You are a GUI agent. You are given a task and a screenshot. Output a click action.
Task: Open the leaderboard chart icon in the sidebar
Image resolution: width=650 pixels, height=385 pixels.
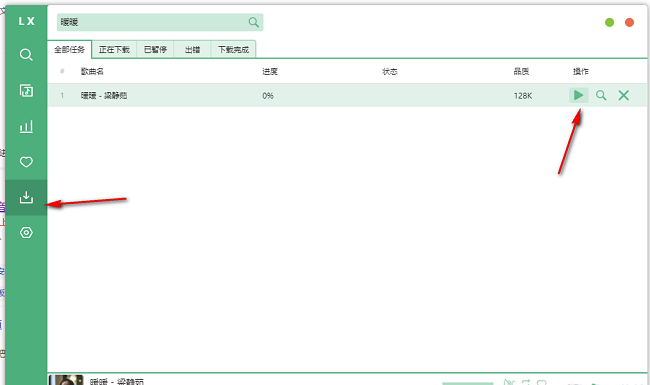coord(26,126)
